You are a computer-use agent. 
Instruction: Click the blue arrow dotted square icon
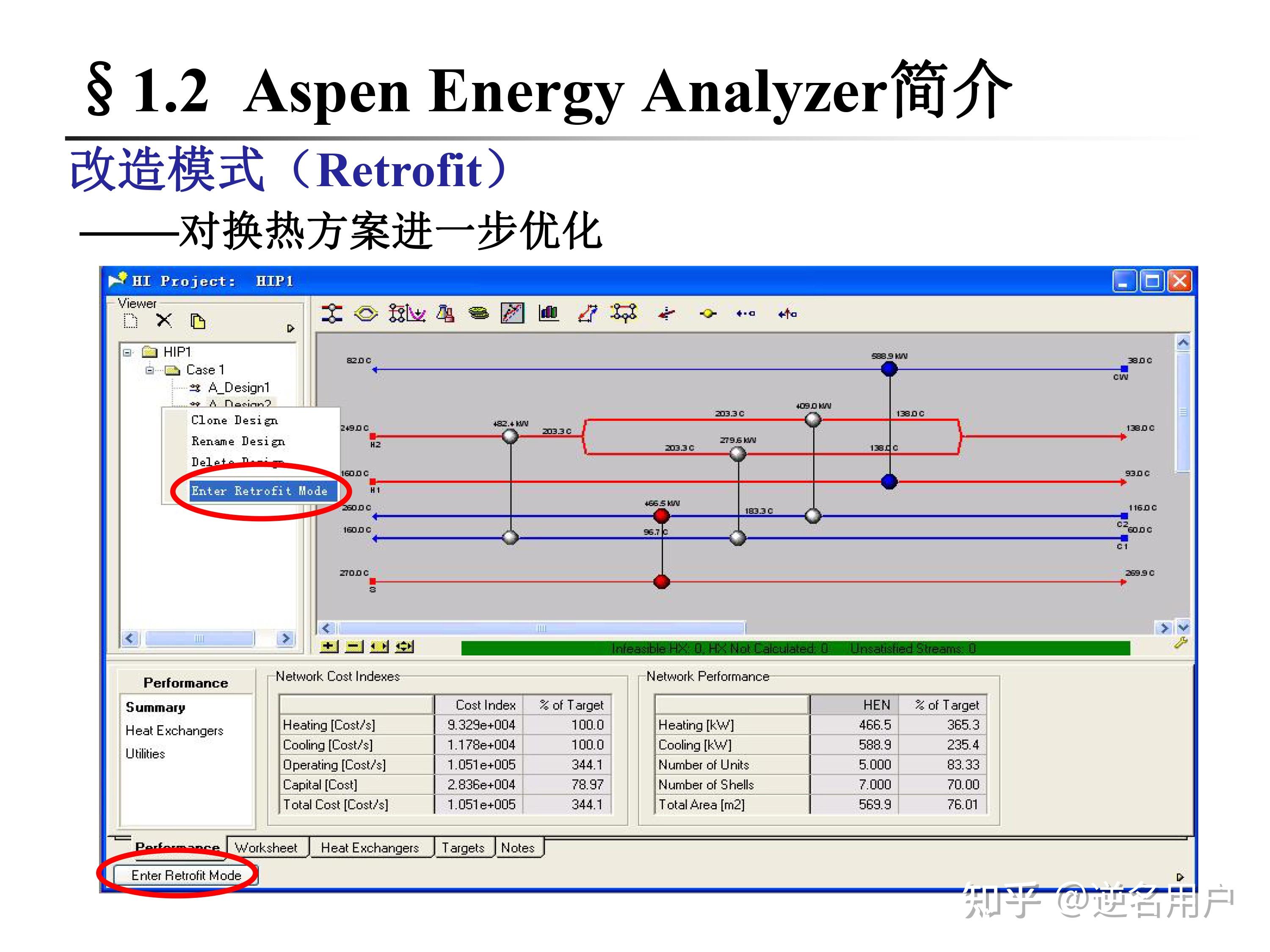(x=746, y=314)
